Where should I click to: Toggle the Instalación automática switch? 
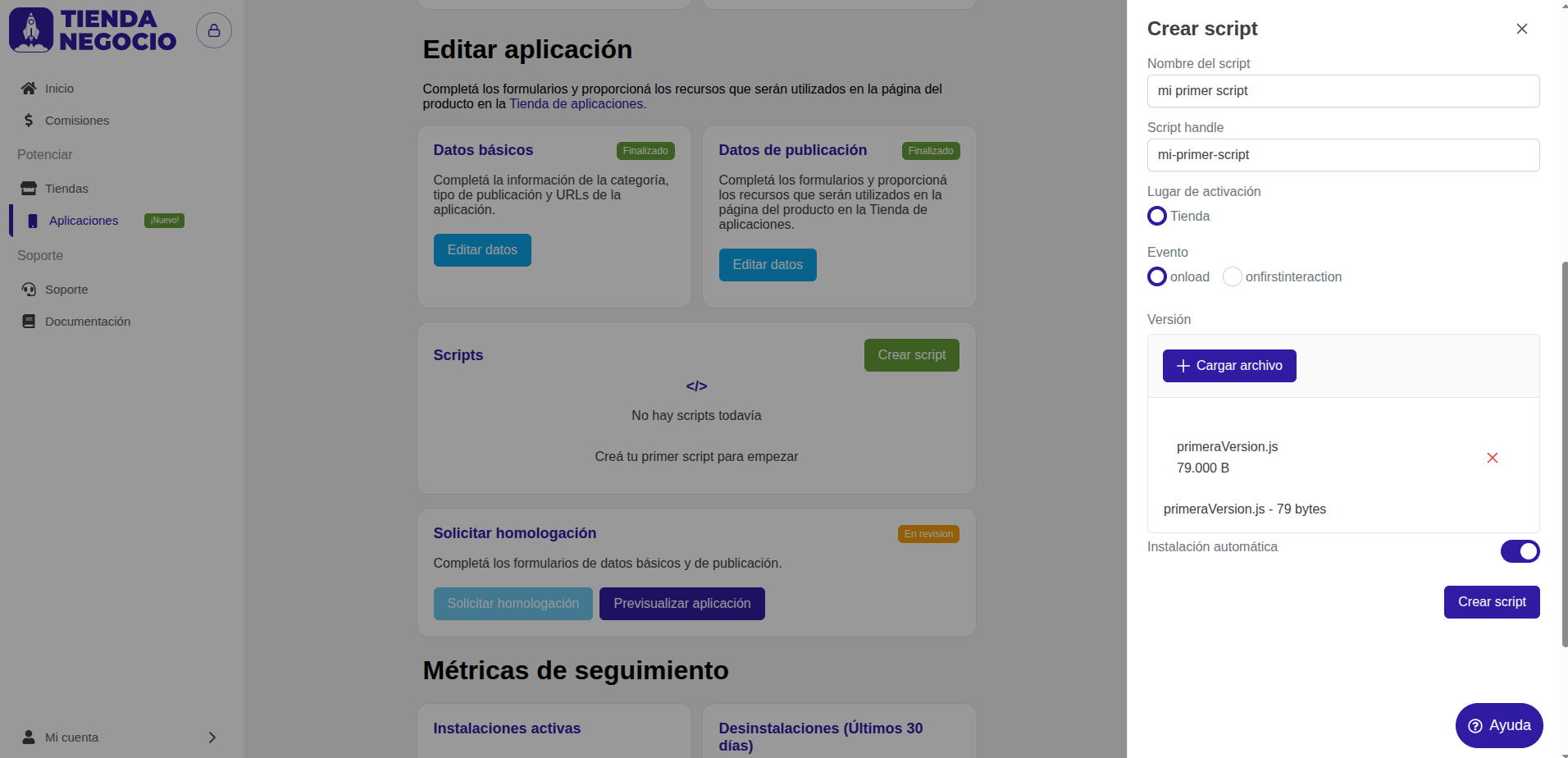[x=1520, y=551]
